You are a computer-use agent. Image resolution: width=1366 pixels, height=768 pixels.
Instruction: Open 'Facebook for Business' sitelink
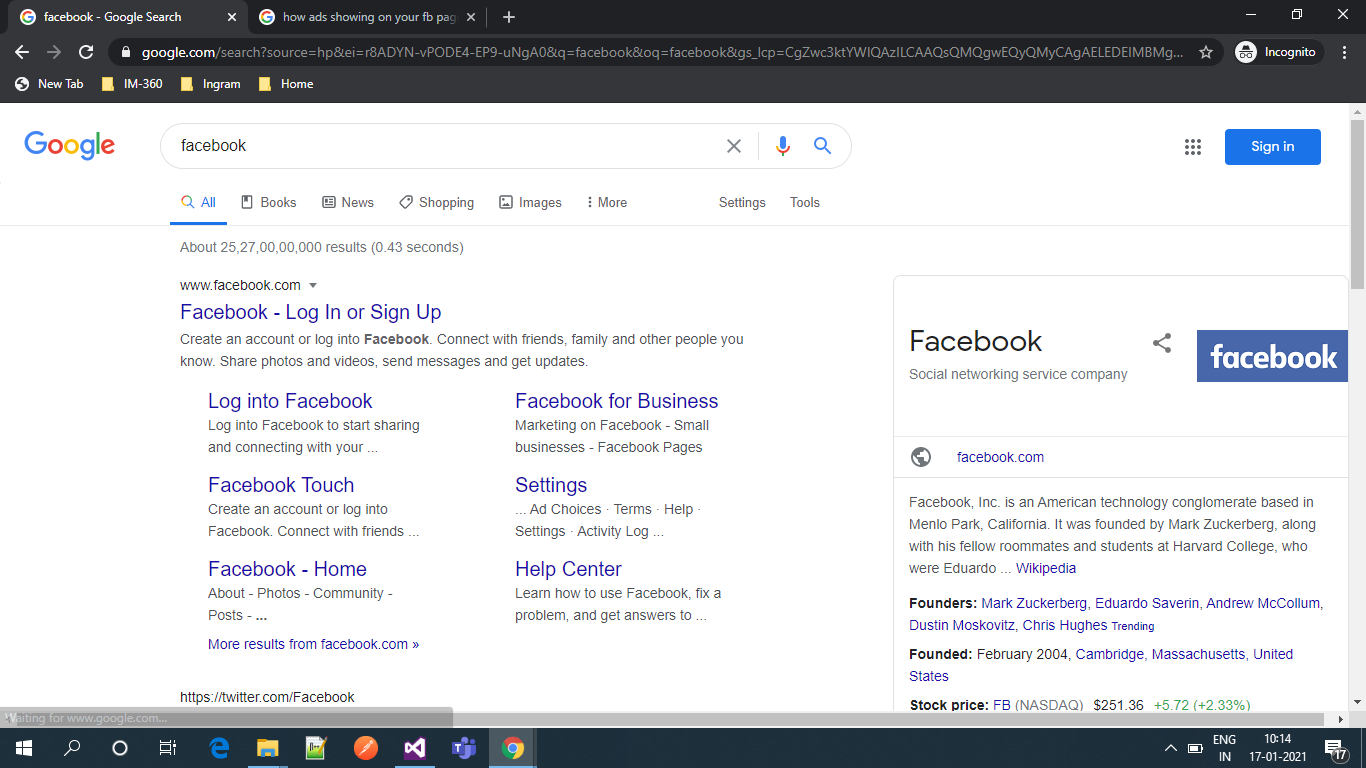click(x=617, y=401)
